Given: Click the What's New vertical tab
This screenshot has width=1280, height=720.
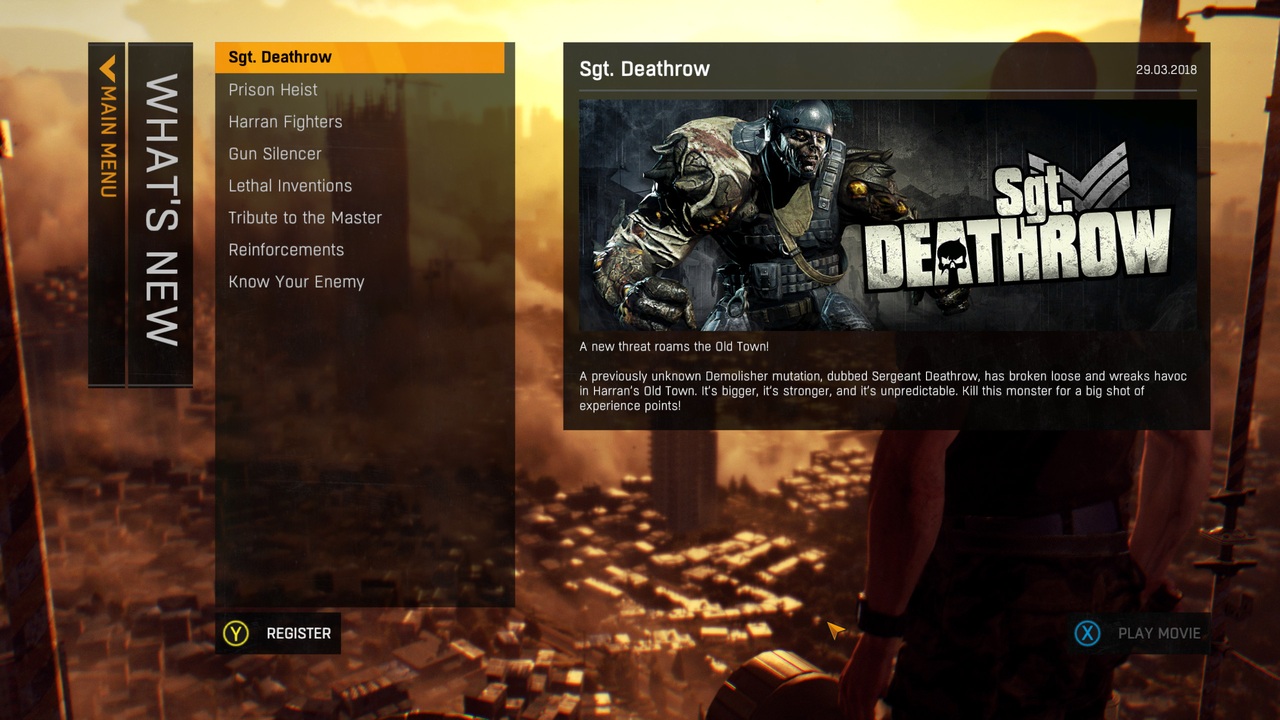Looking at the screenshot, I should click(161, 214).
